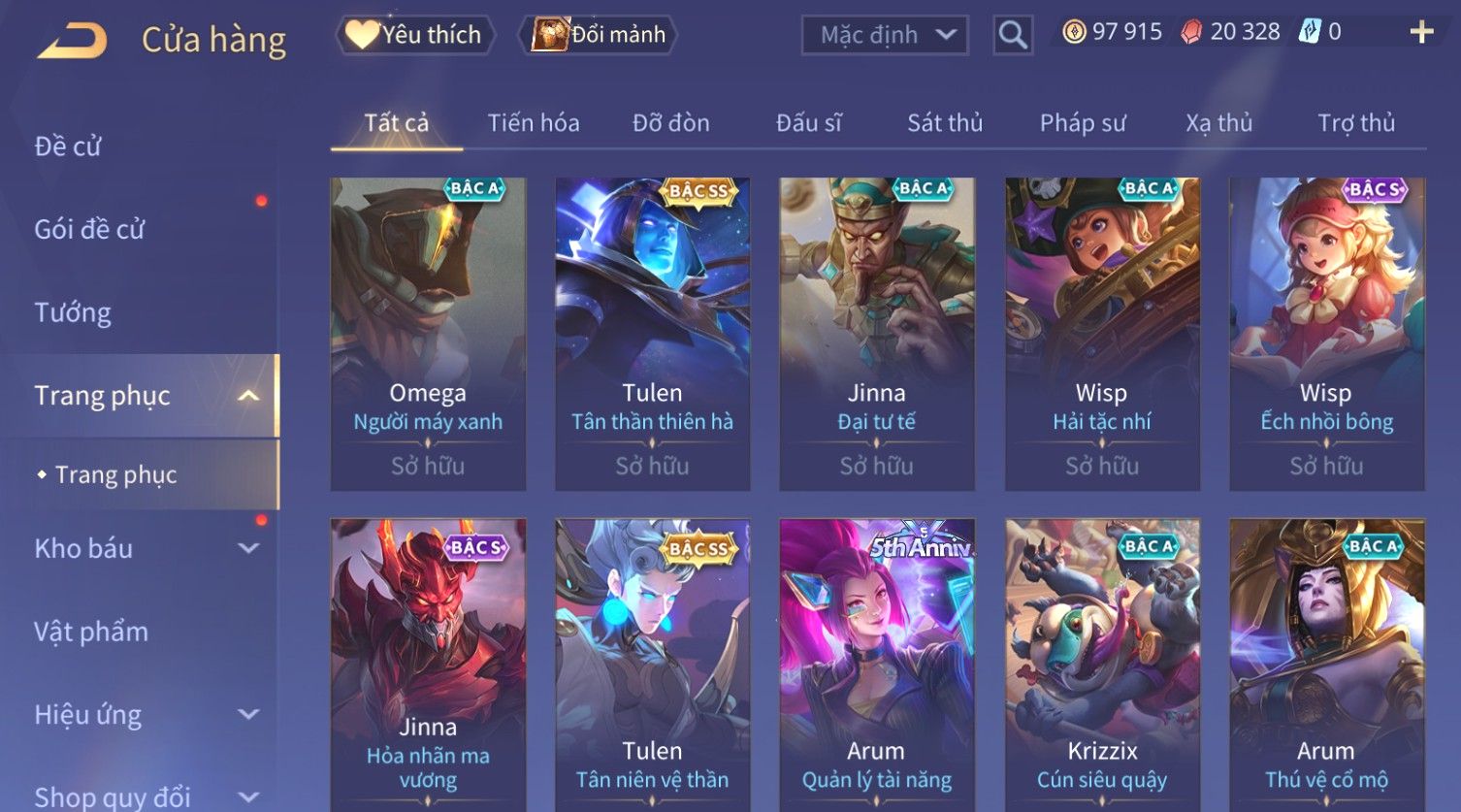Tap the plus icon to add currency
The image size is (1461, 812).
(1421, 32)
